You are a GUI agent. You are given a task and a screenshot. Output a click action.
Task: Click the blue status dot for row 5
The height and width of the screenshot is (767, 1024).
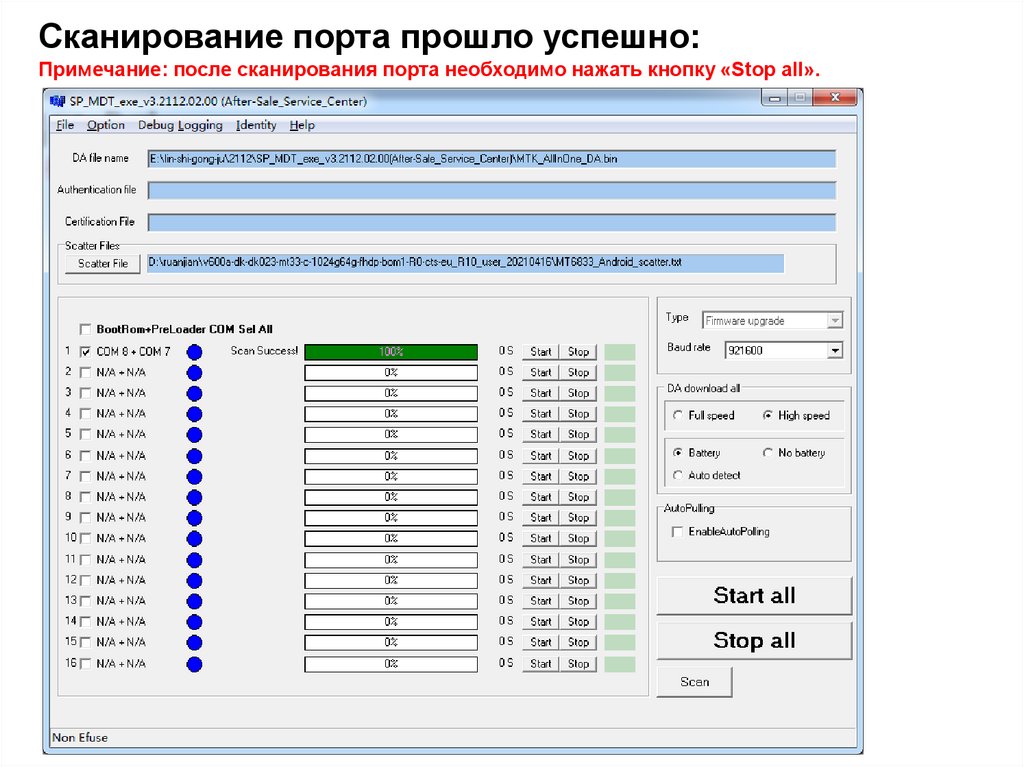coord(194,435)
